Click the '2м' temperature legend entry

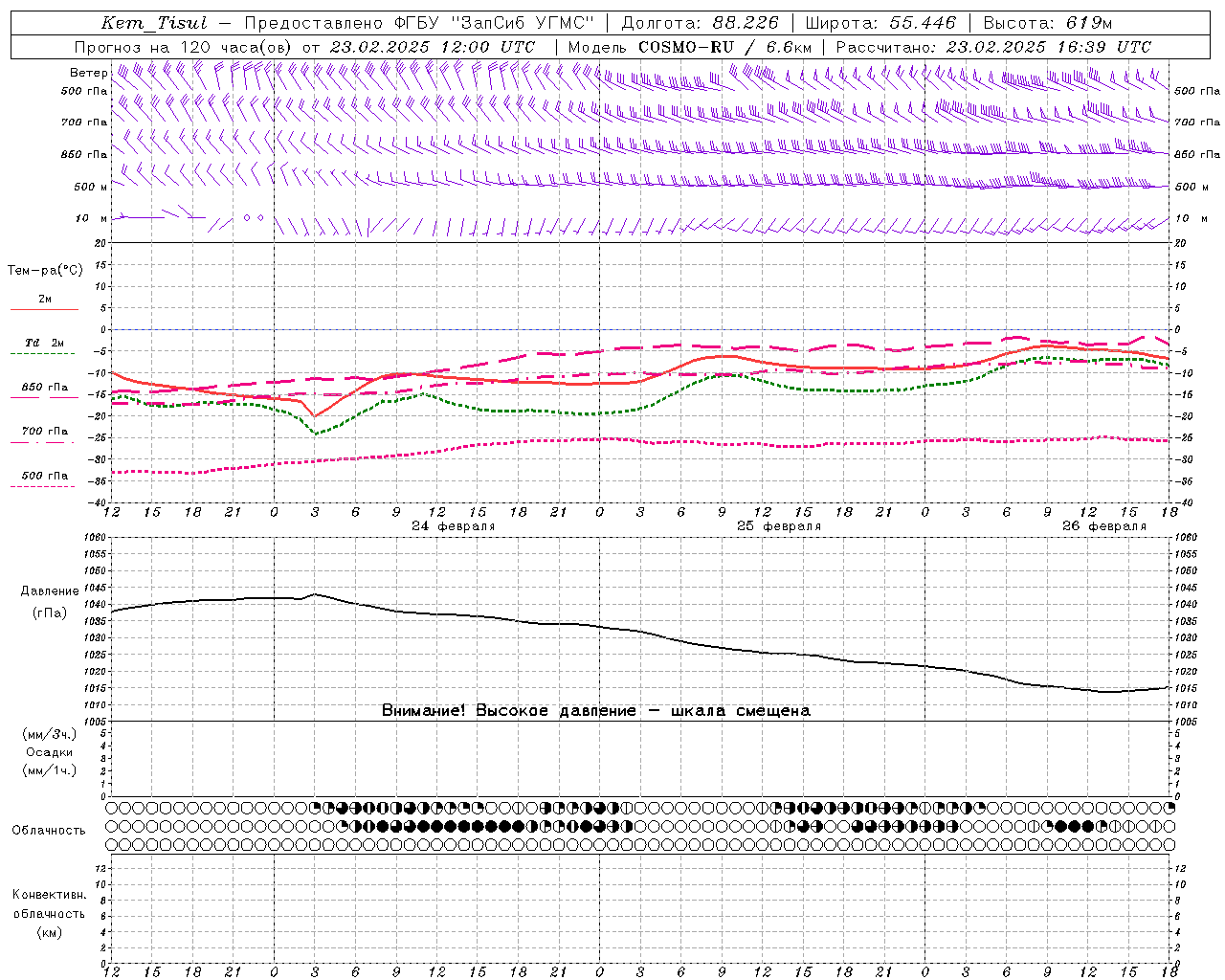tap(45, 300)
